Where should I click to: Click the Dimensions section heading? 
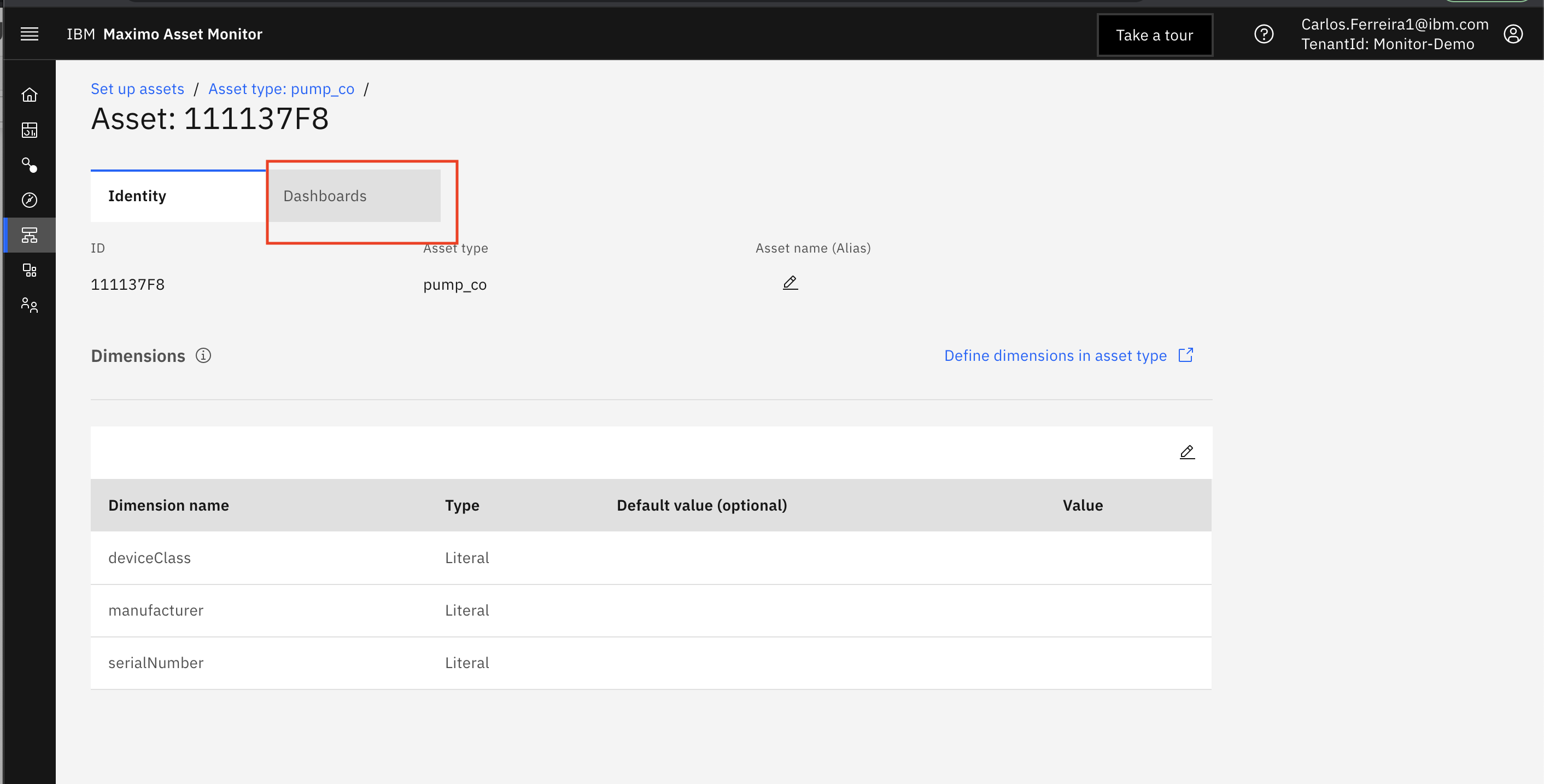138,356
